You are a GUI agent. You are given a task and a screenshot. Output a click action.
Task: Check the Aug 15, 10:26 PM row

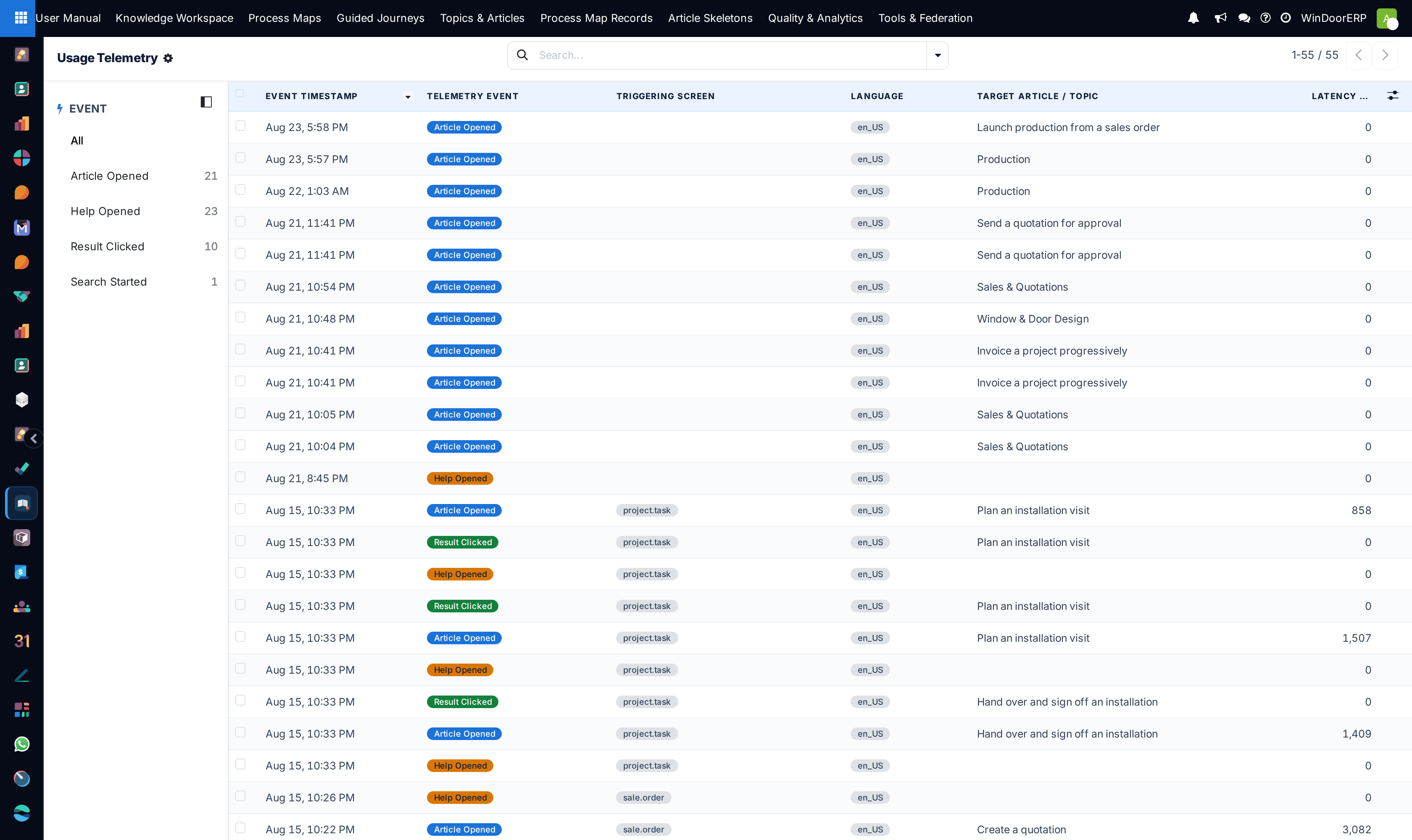pos(240,796)
